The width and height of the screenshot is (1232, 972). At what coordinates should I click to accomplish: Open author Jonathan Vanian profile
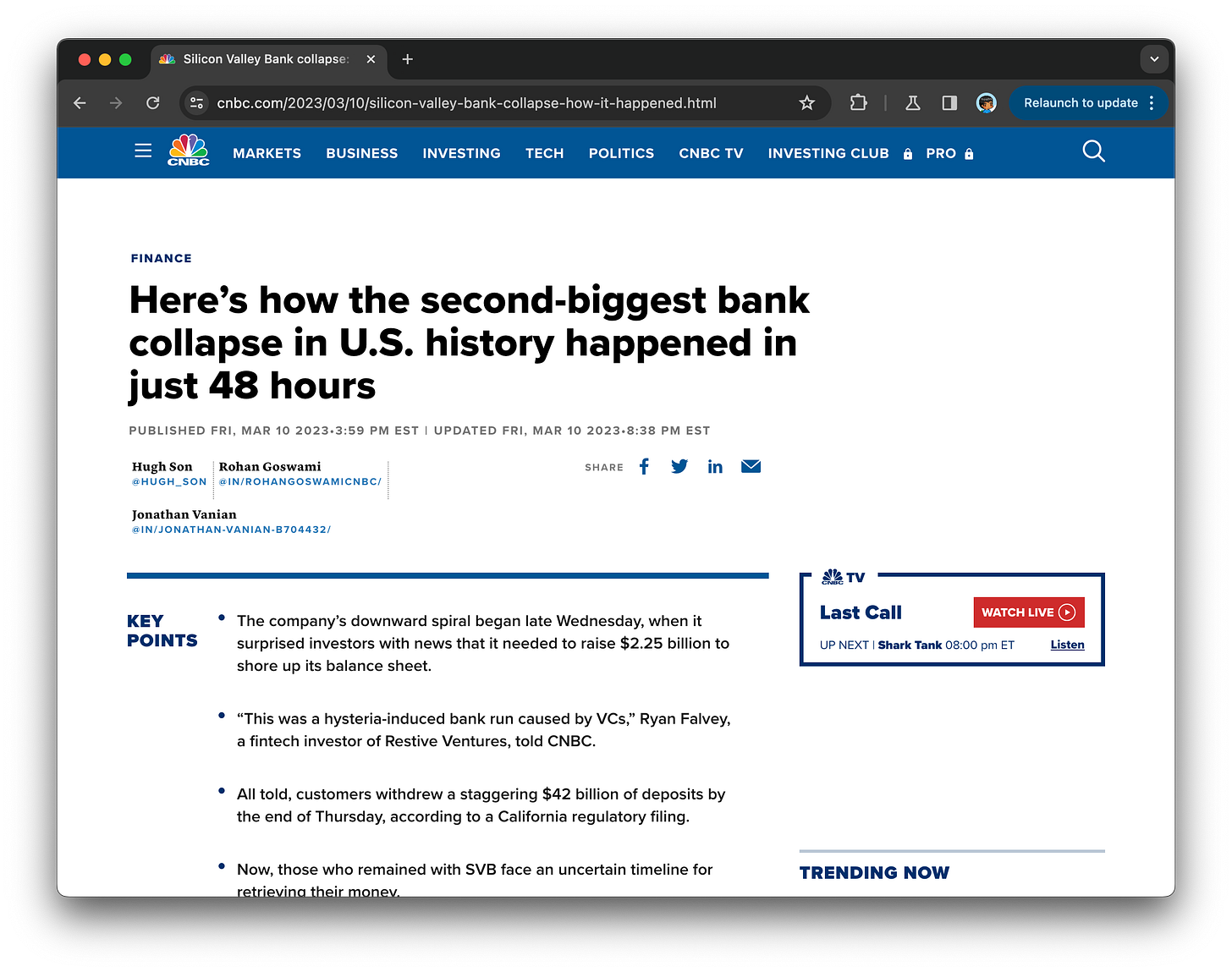coord(184,514)
